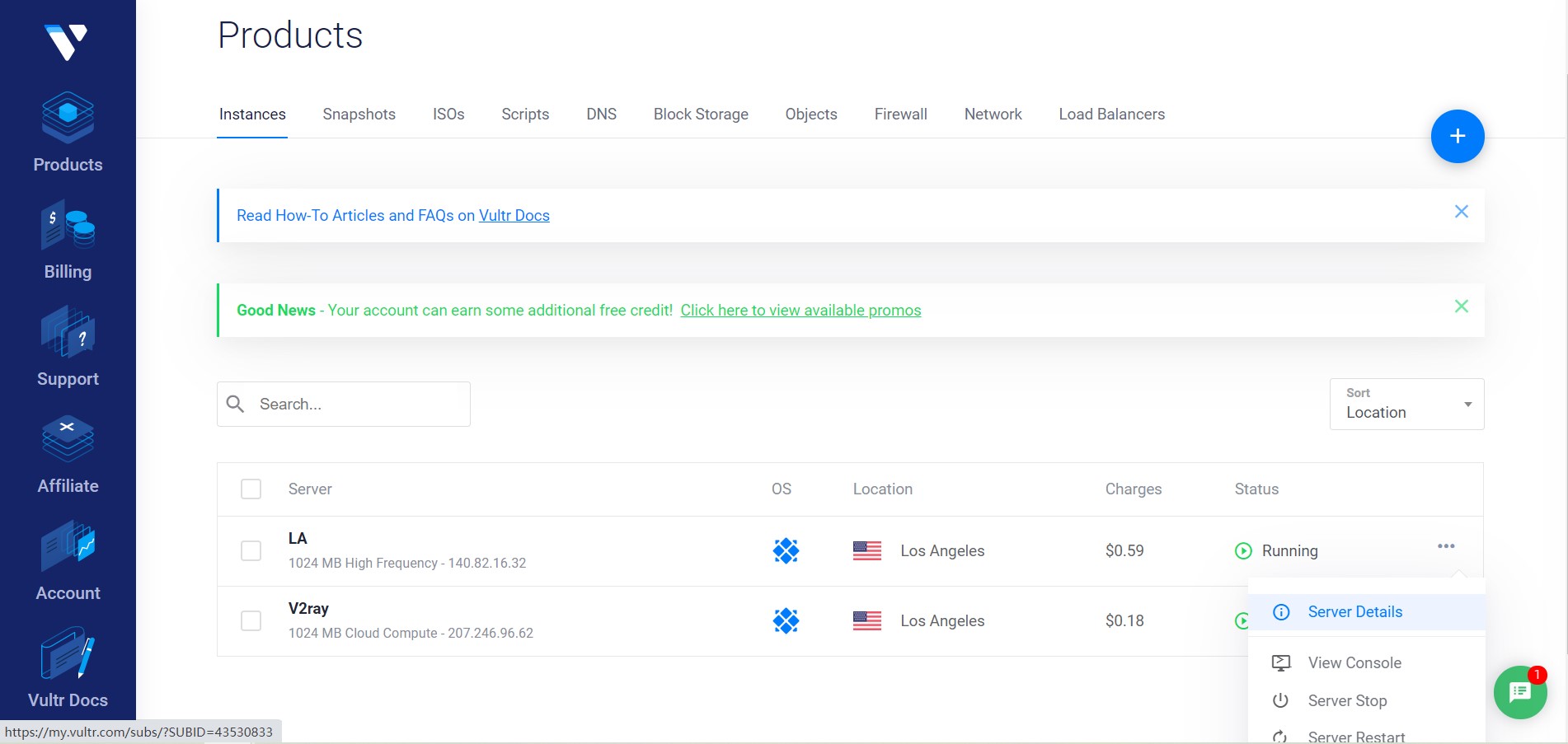The height and width of the screenshot is (744, 1568).
Task: Click the Running status text for LA
Action: click(1289, 550)
